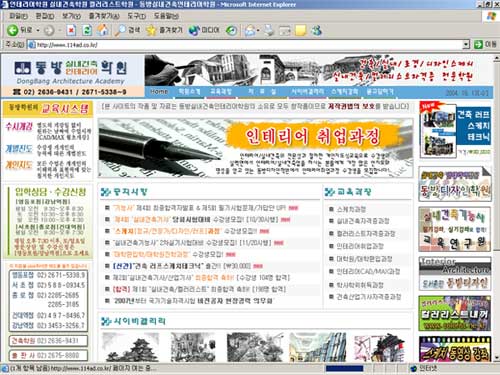500x375 pixels.
Task: Click the green Back arrow icon
Action: click(x=12, y=30)
